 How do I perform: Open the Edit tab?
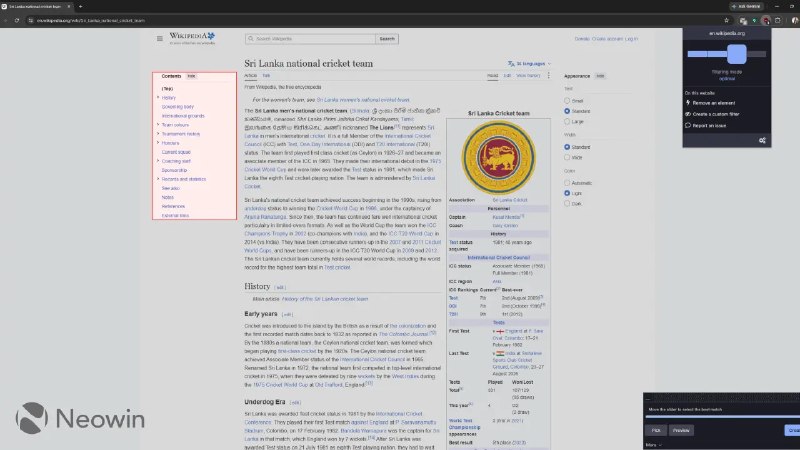coord(507,76)
